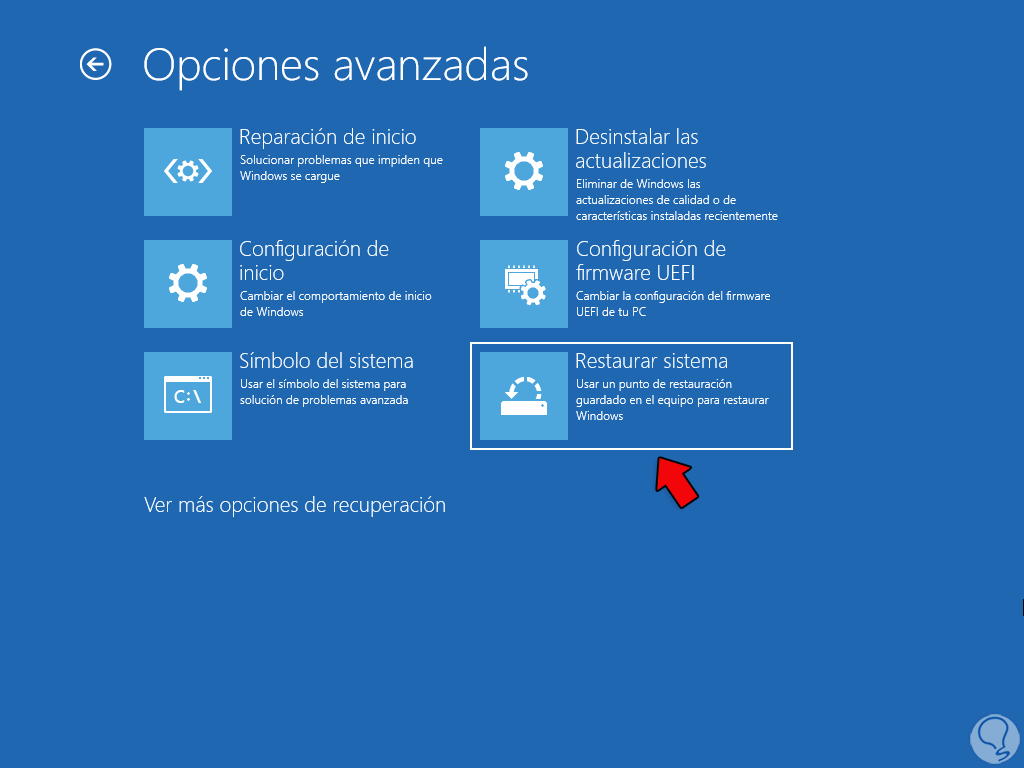Viewport: 1024px width, 768px height.
Task: Click the "Eliminar de Windows las actualizaciones" description
Action: (677, 200)
